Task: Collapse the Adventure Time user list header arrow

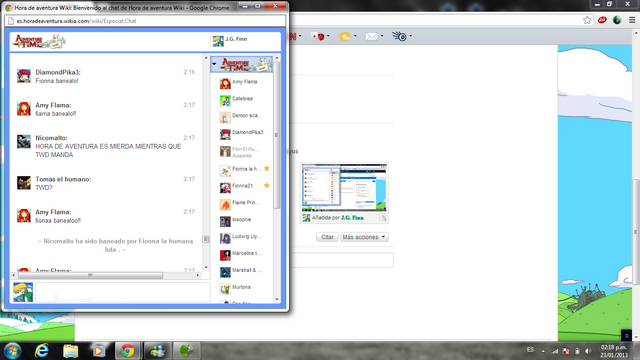Action: pos(214,64)
